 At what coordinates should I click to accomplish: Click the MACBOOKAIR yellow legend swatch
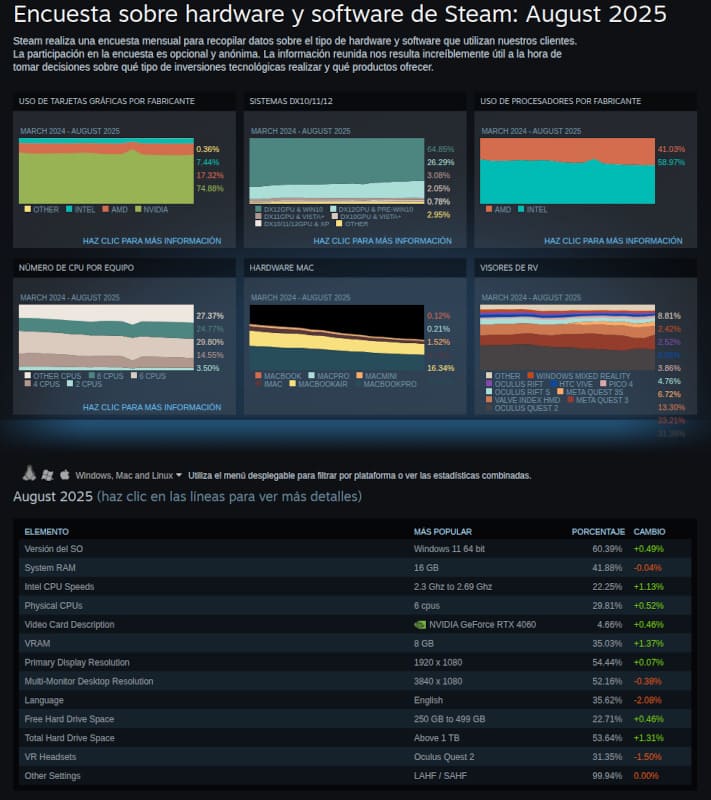293,384
